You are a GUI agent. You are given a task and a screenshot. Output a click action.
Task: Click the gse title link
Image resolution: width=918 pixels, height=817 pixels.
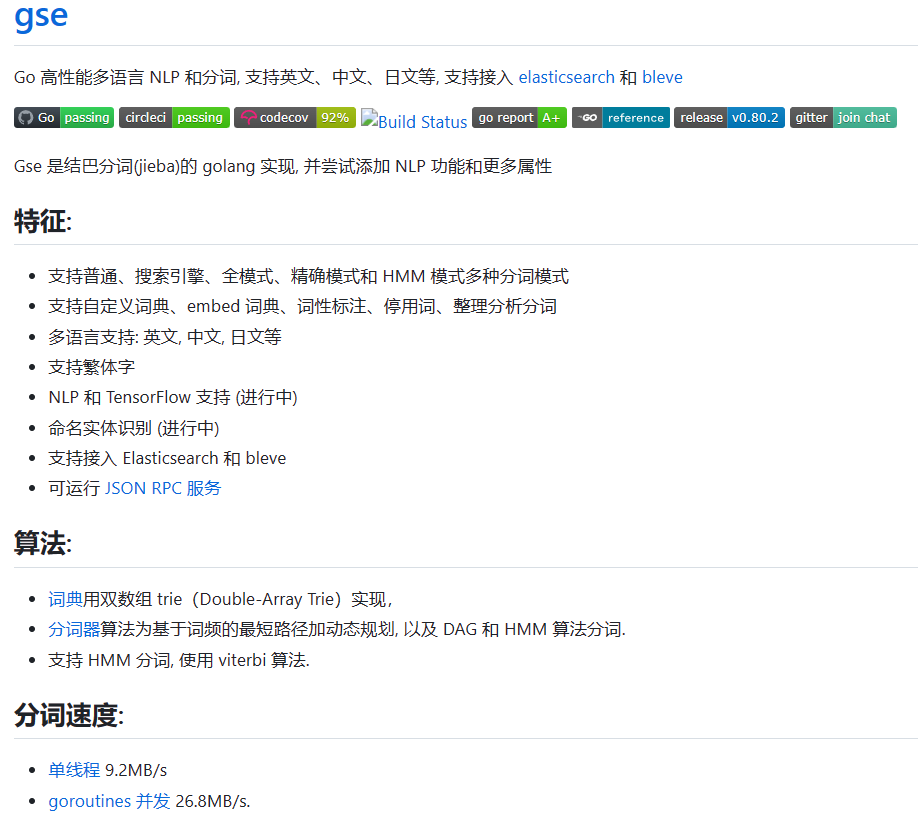click(41, 16)
